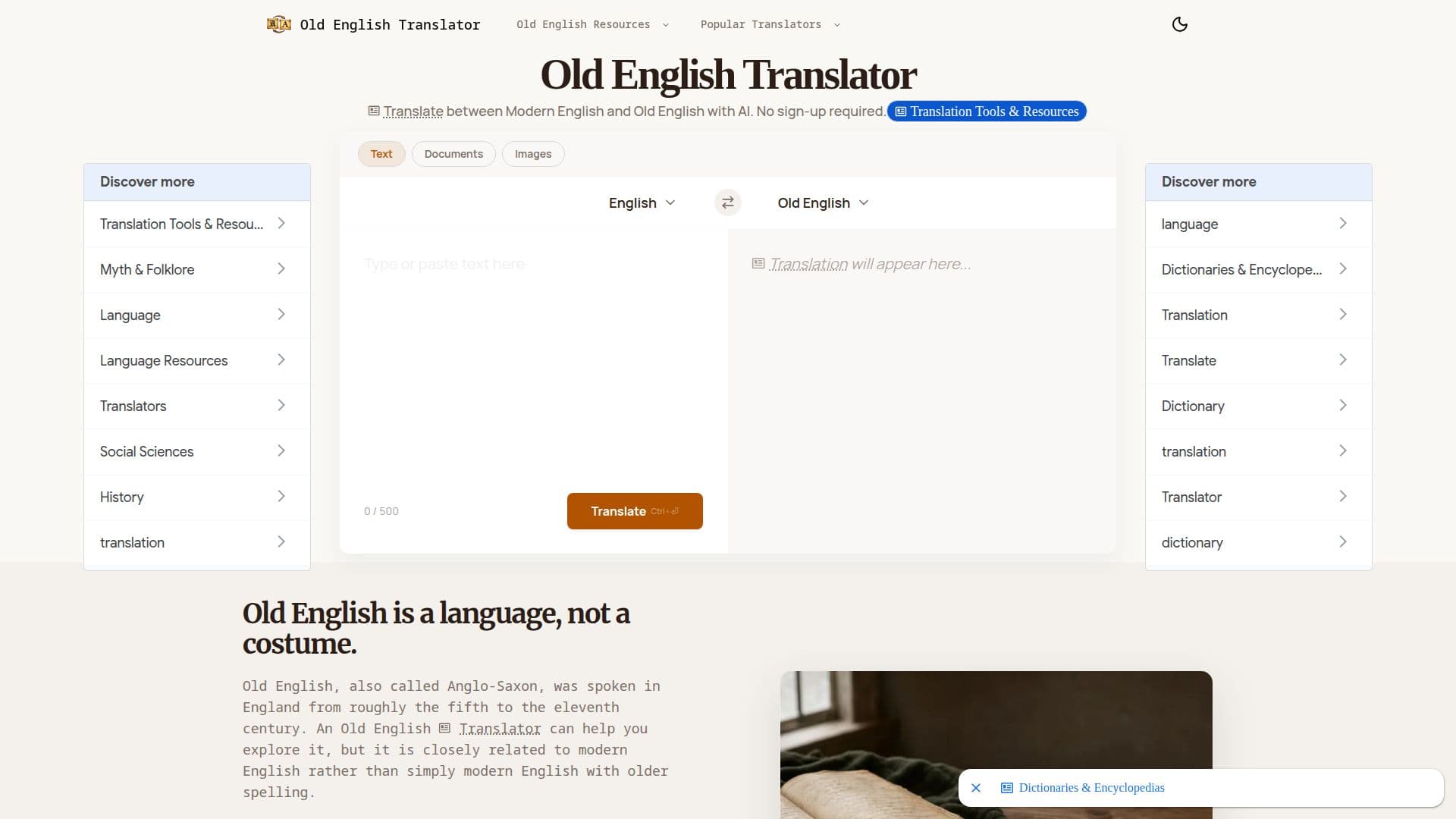Image resolution: width=1456 pixels, height=819 pixels.
Task: Click the arrow next to Language Resources
Action: pos(281,360)
